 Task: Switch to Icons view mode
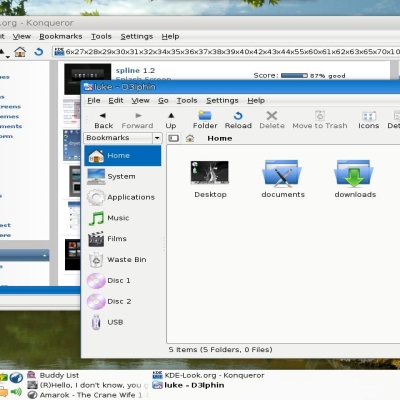click(368, 120)
